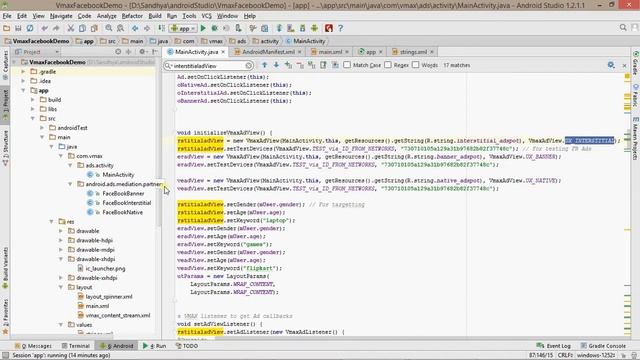Click the navigate Back arrow icon
Viewport: 640px width, 360px height.
(135, 28)
